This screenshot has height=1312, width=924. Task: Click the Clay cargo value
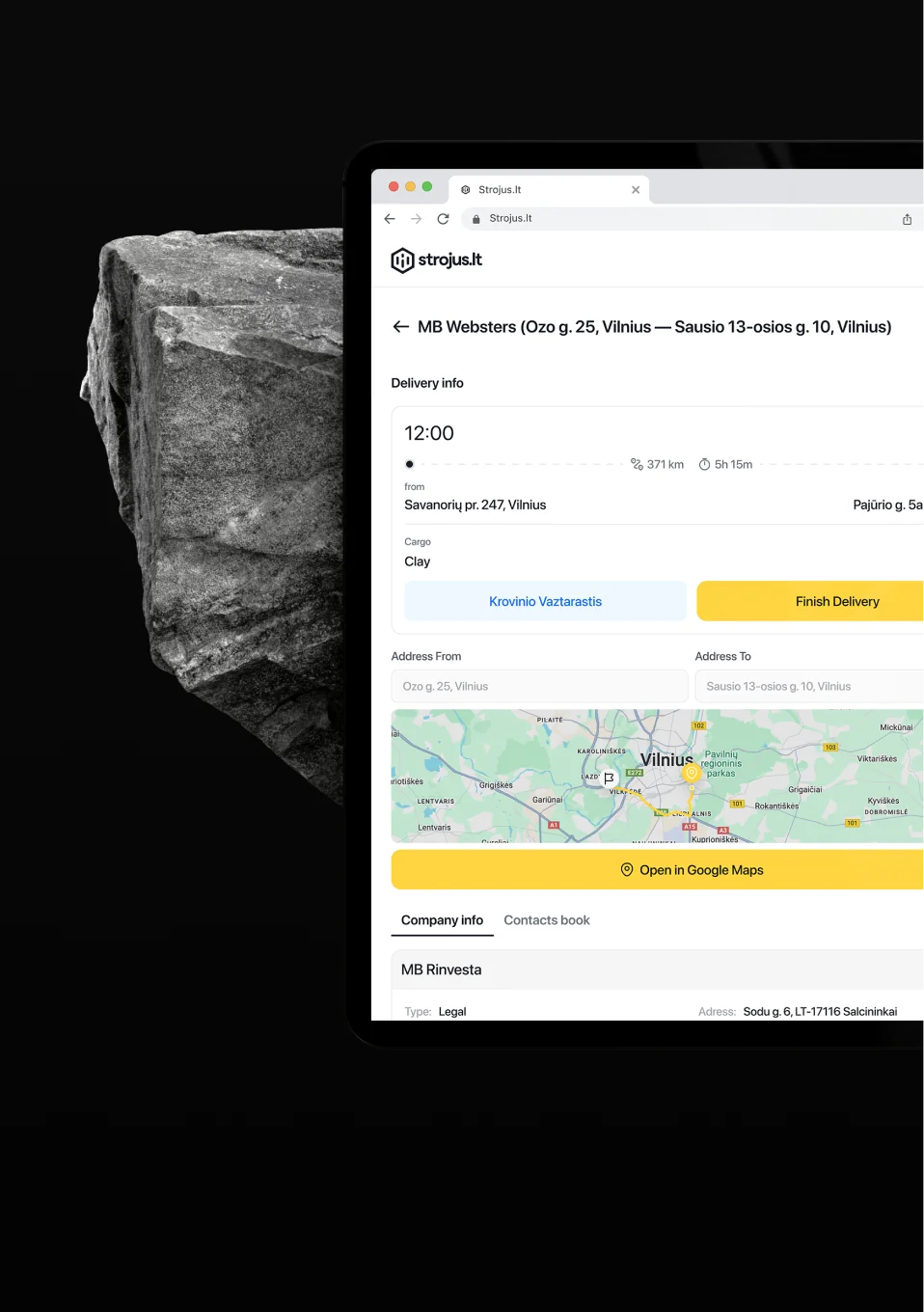coord(417,561)
